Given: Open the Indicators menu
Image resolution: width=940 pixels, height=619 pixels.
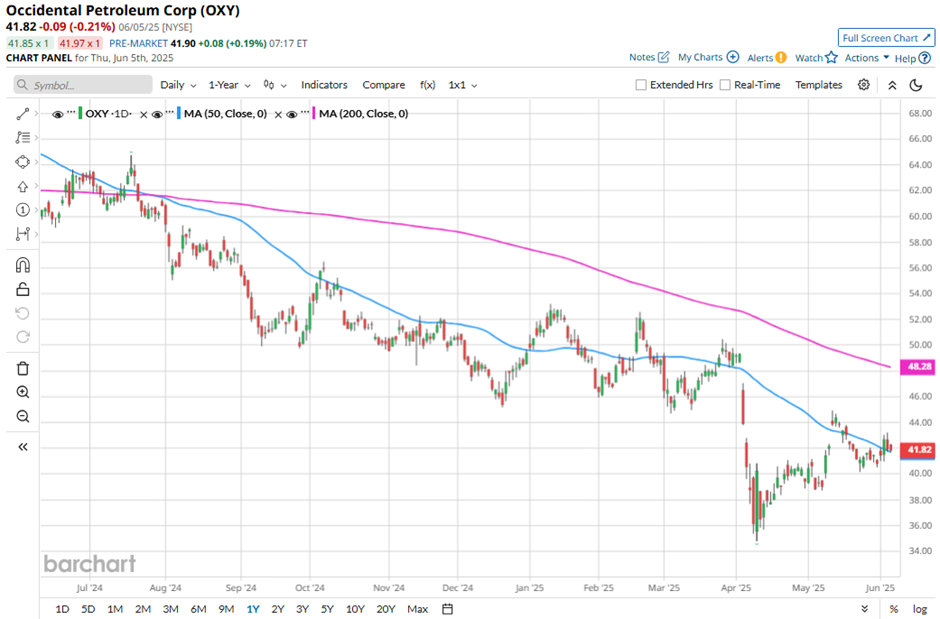Looking at the screenshot, I should pos(324,85).
